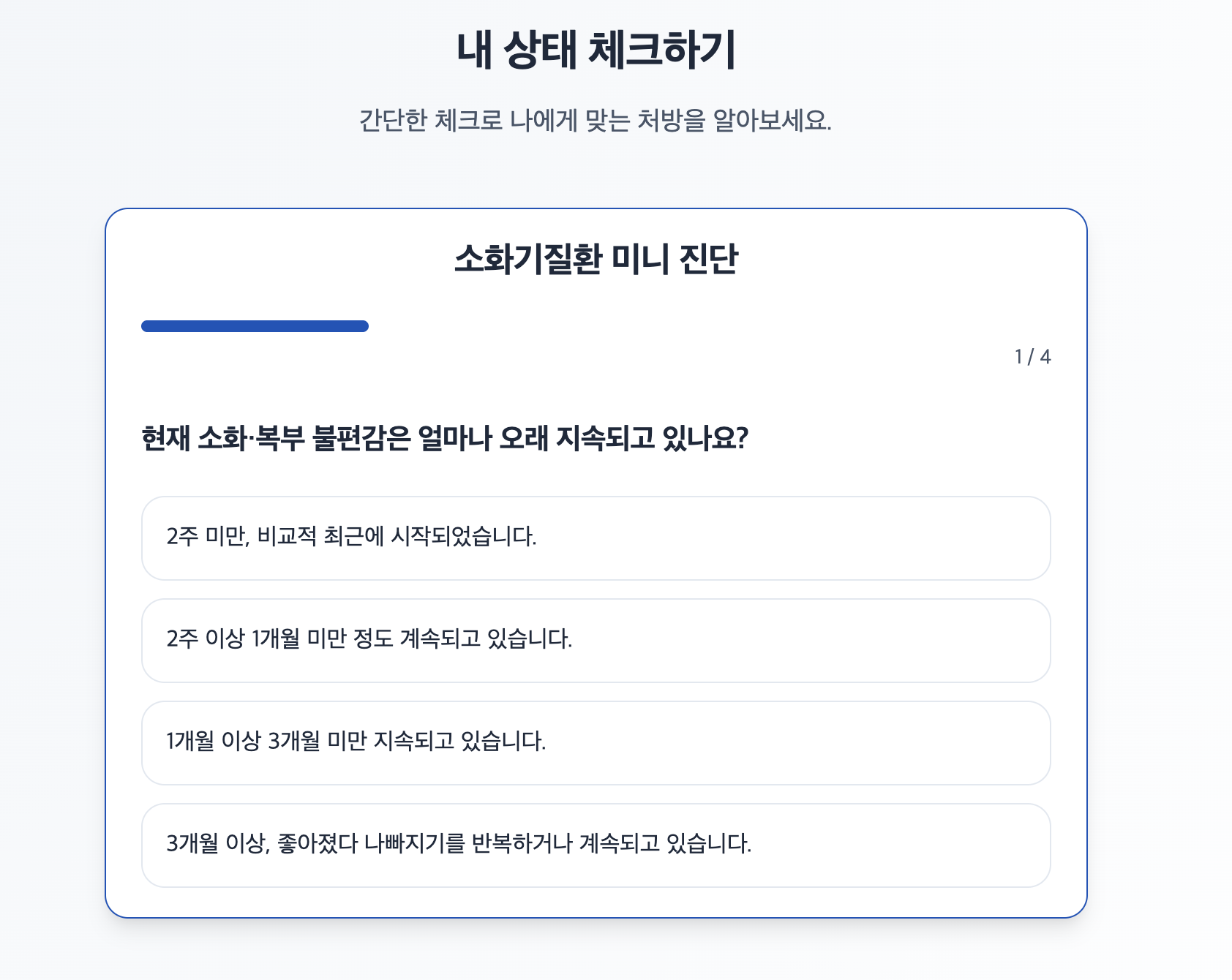Pick the '1개월 이상 3개월 미만' answer
Screen dimensions: 1232x980
click(x=596, y=743)
